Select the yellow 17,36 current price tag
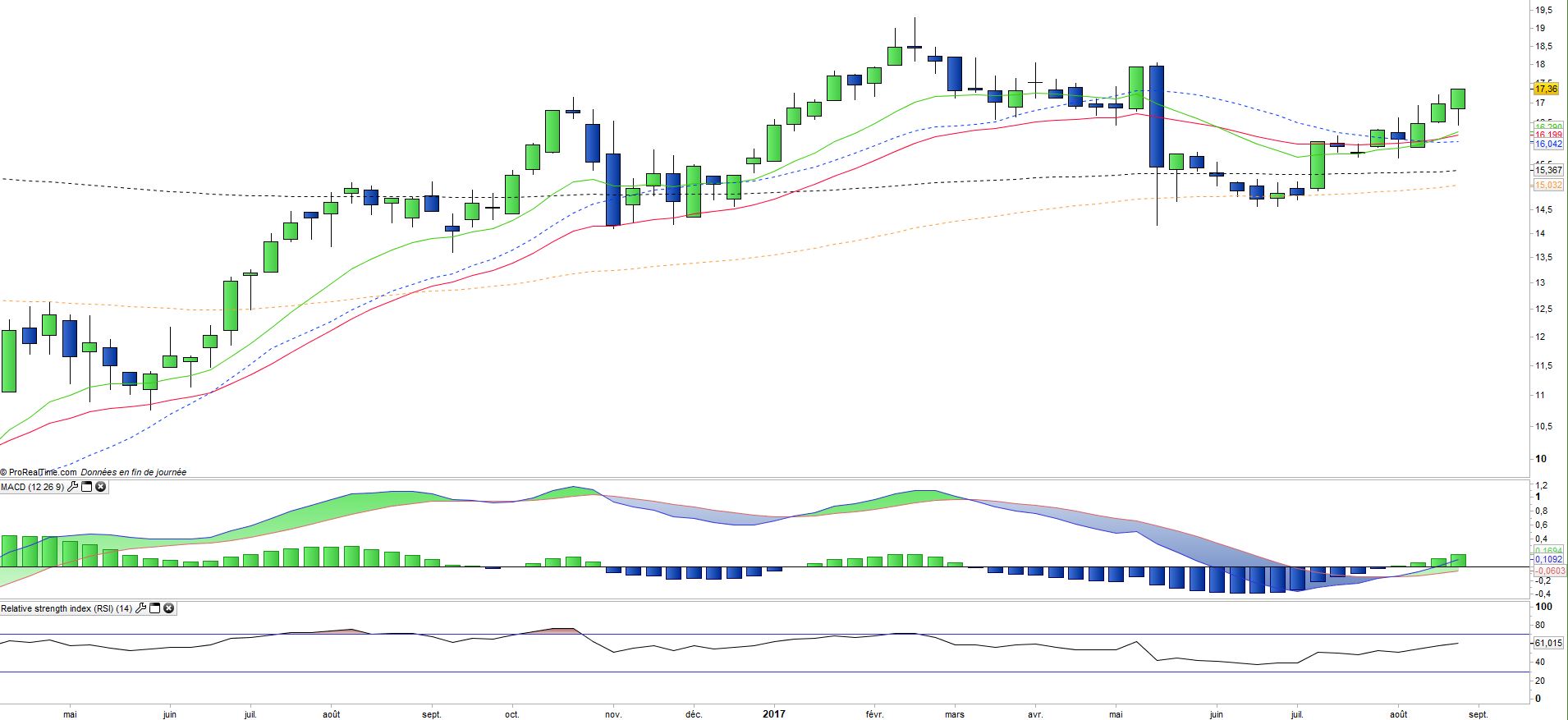The image size is (1568, 720). point(1546,89)
